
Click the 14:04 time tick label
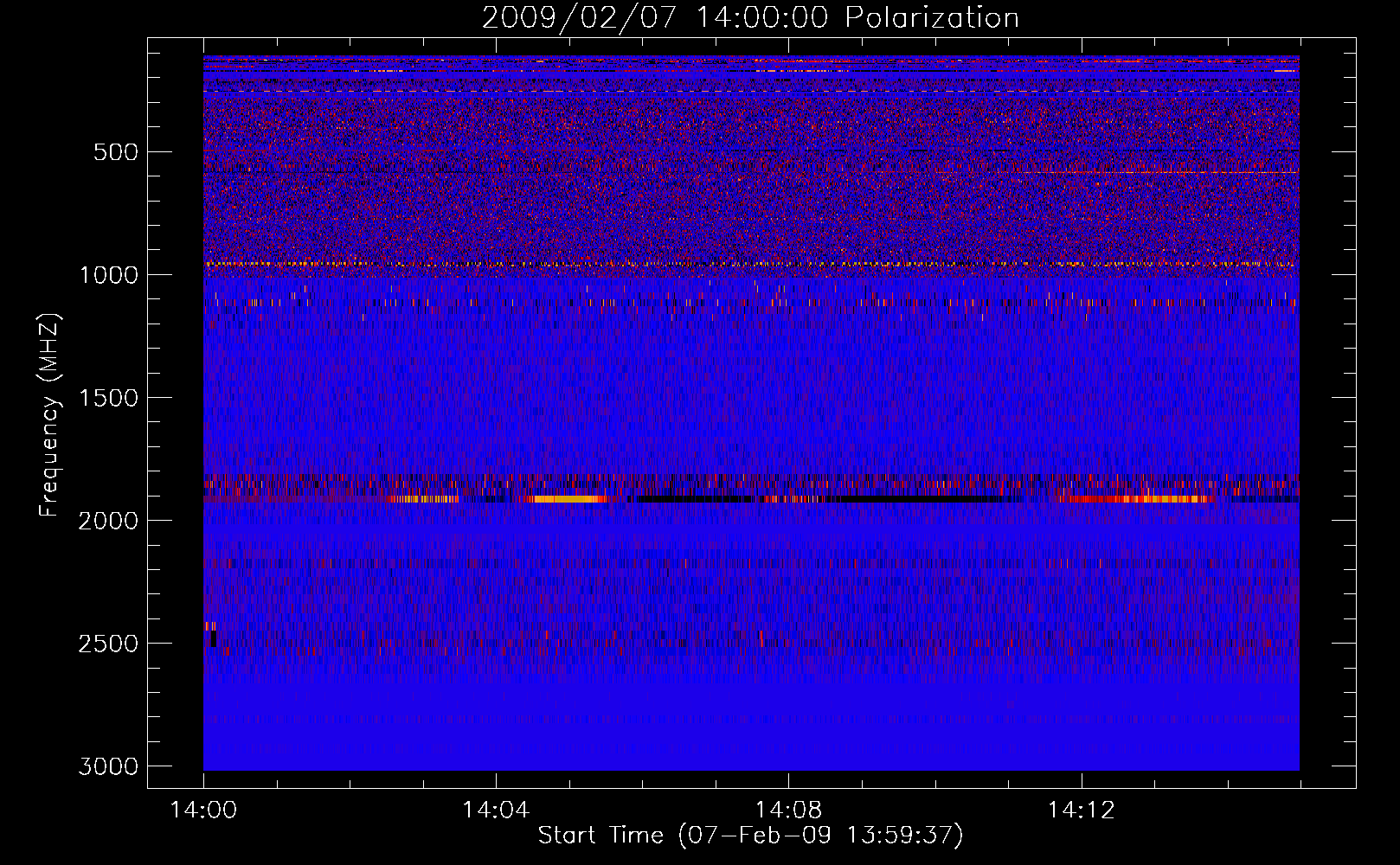click(496, 811)
